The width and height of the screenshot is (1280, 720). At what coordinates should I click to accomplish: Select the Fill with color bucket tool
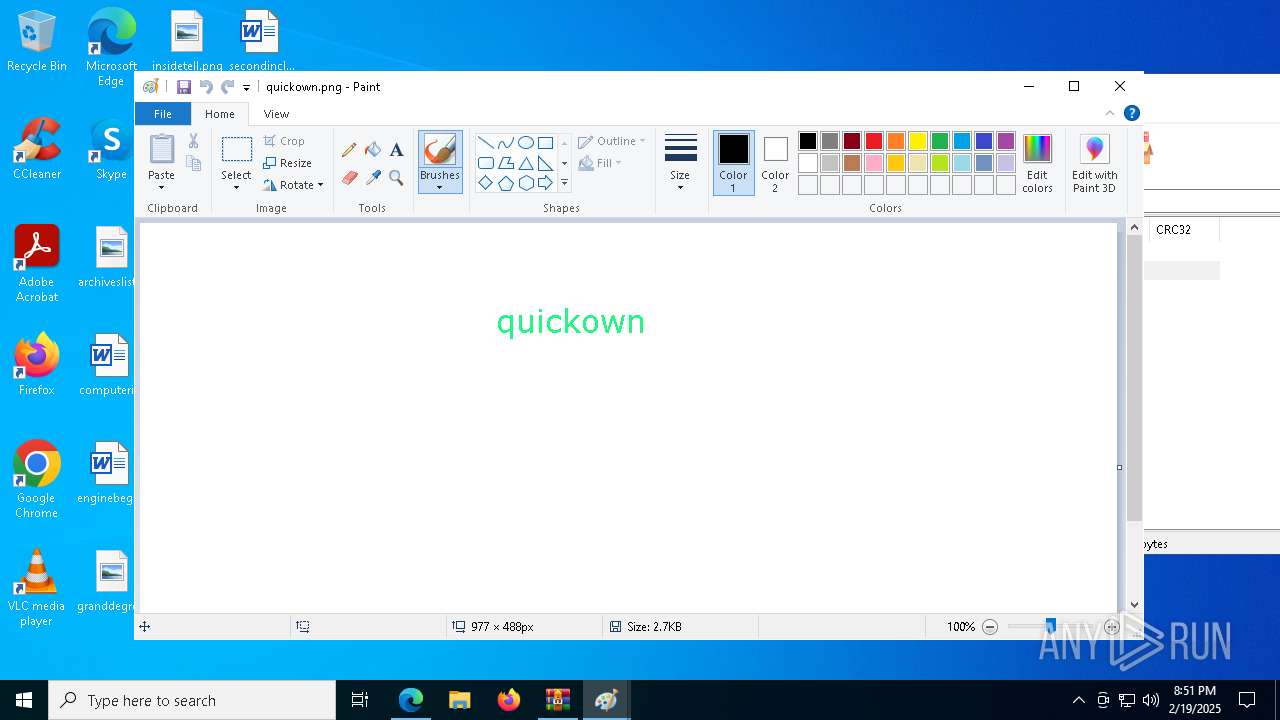(x=373, y=150)
